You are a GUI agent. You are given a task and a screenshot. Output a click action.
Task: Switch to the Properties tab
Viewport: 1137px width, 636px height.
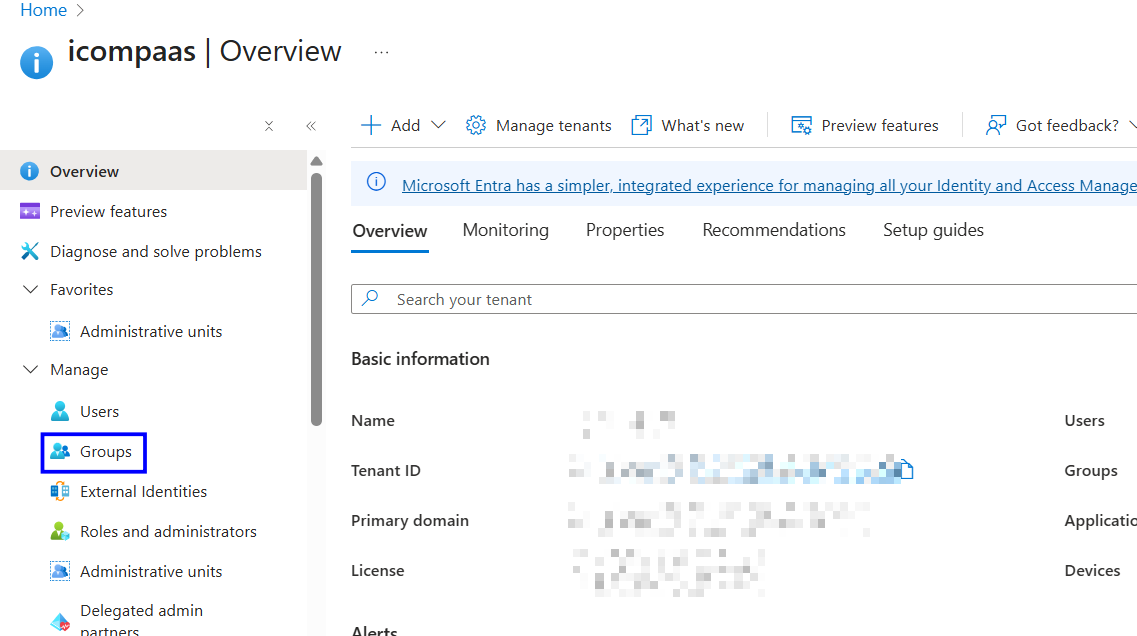click(x=624, y=230)
